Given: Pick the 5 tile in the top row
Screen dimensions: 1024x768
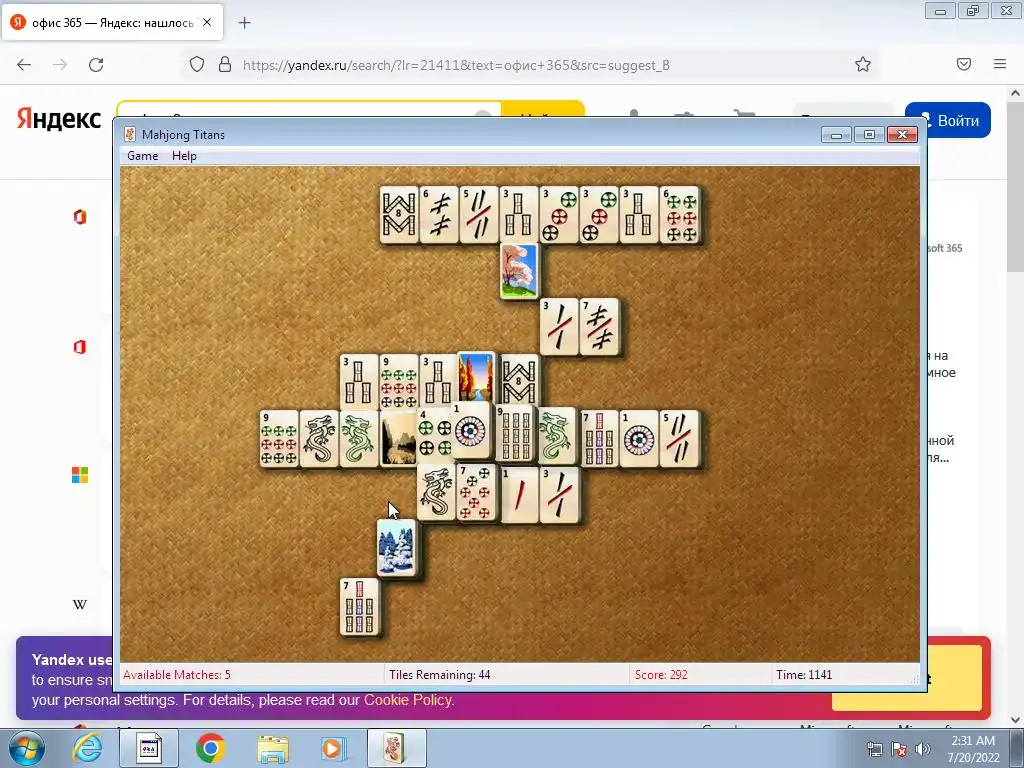Looking at the screenshot, I should (479, 215).
